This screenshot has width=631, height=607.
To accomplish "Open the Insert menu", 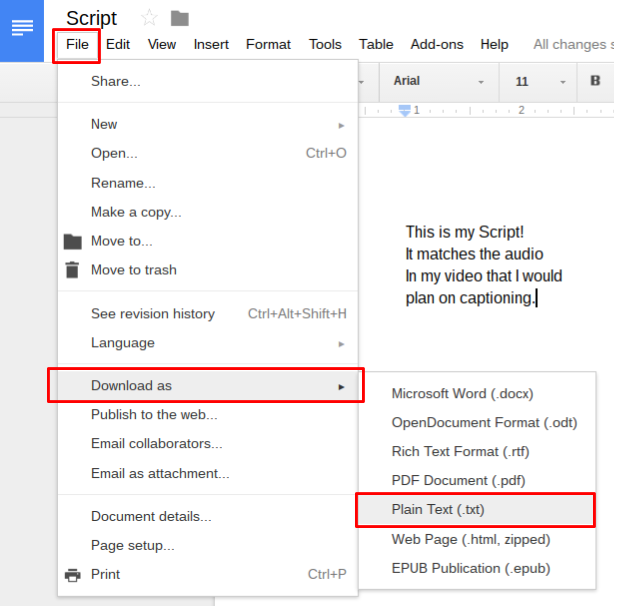I will point(211,44).
